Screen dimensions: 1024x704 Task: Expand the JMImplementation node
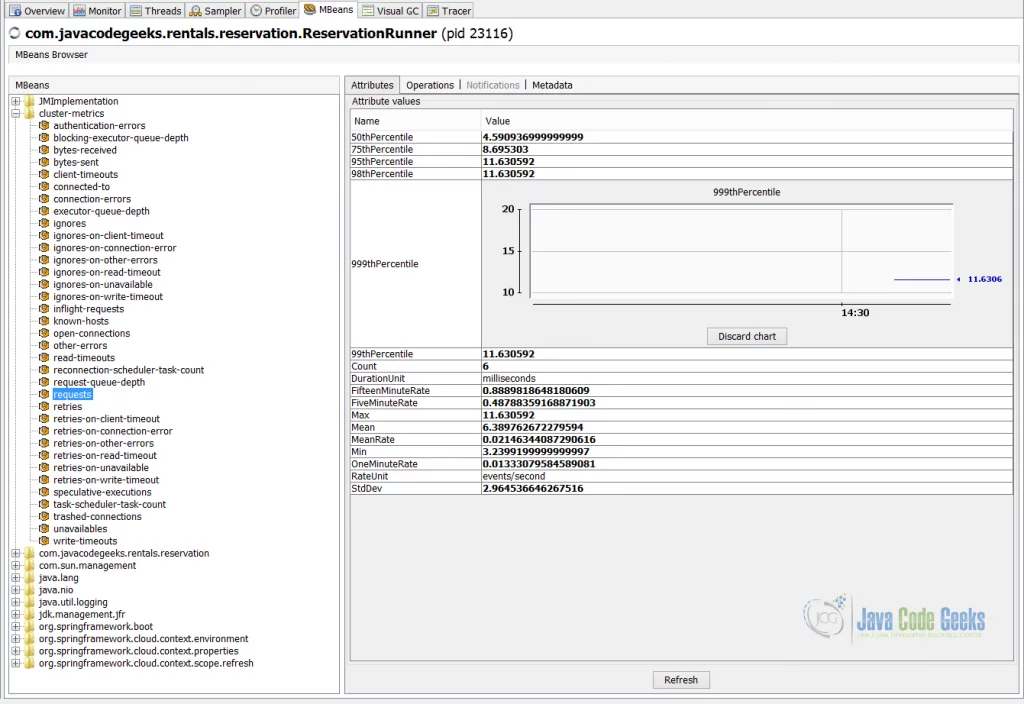tap(16, 101)
